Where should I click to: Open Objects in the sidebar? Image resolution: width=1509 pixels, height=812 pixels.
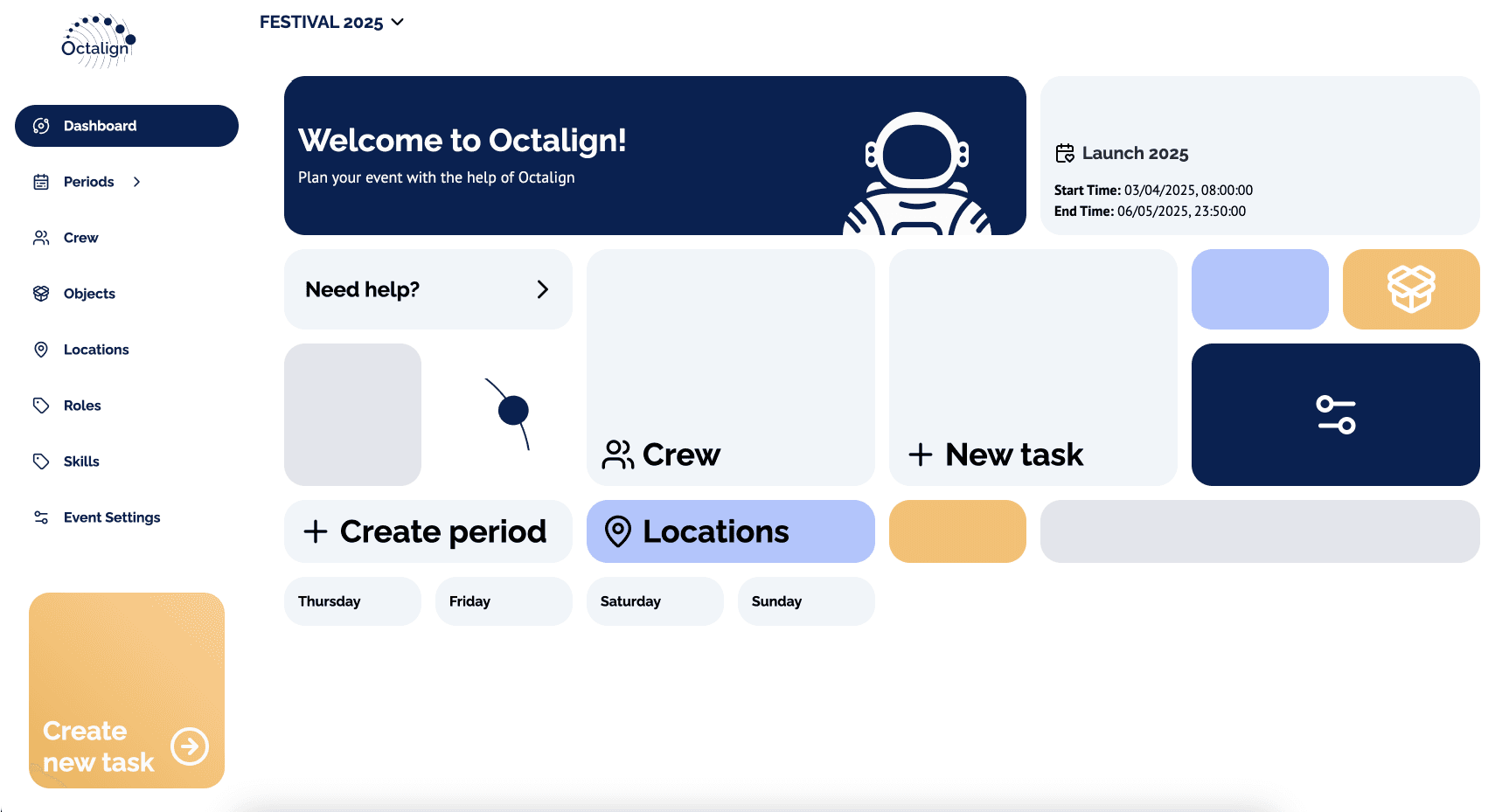89,294
